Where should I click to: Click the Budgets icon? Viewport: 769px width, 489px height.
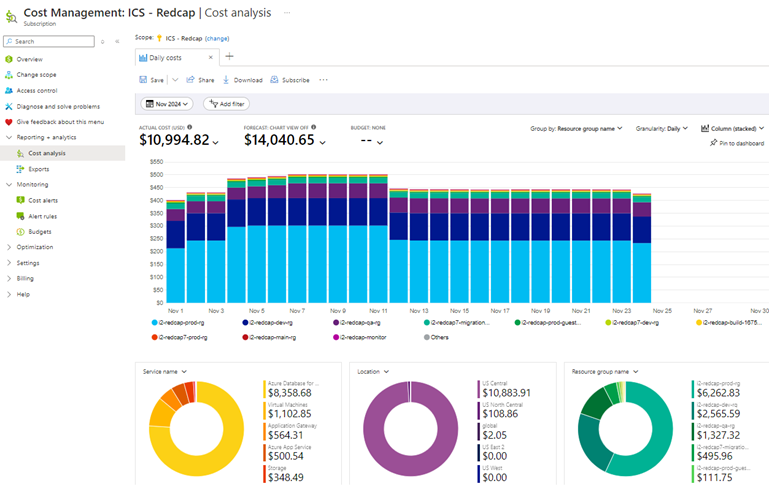click(x=20, y=232)
